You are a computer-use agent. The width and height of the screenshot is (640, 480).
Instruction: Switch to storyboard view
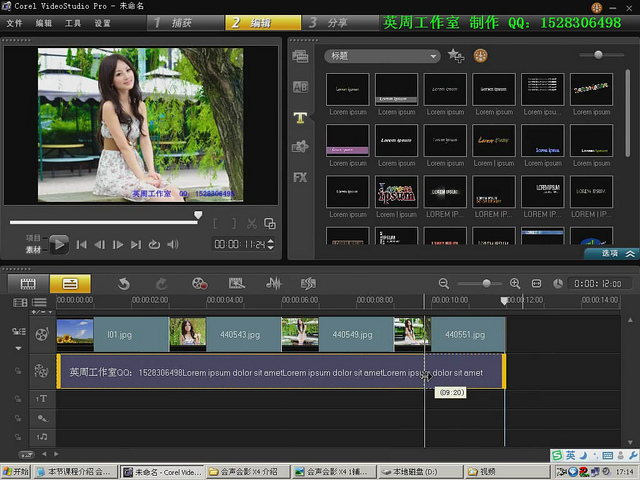pyautogui.click(x=28, y=284)
